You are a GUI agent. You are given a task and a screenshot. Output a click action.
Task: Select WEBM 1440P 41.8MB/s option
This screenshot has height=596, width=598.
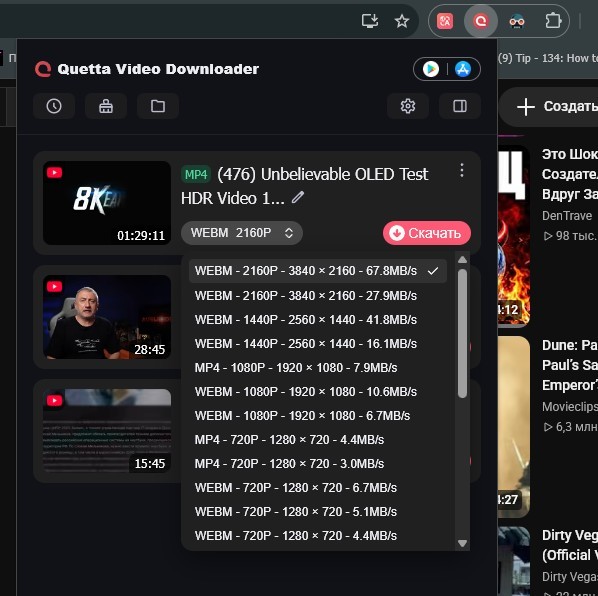(x=317, y=320)
